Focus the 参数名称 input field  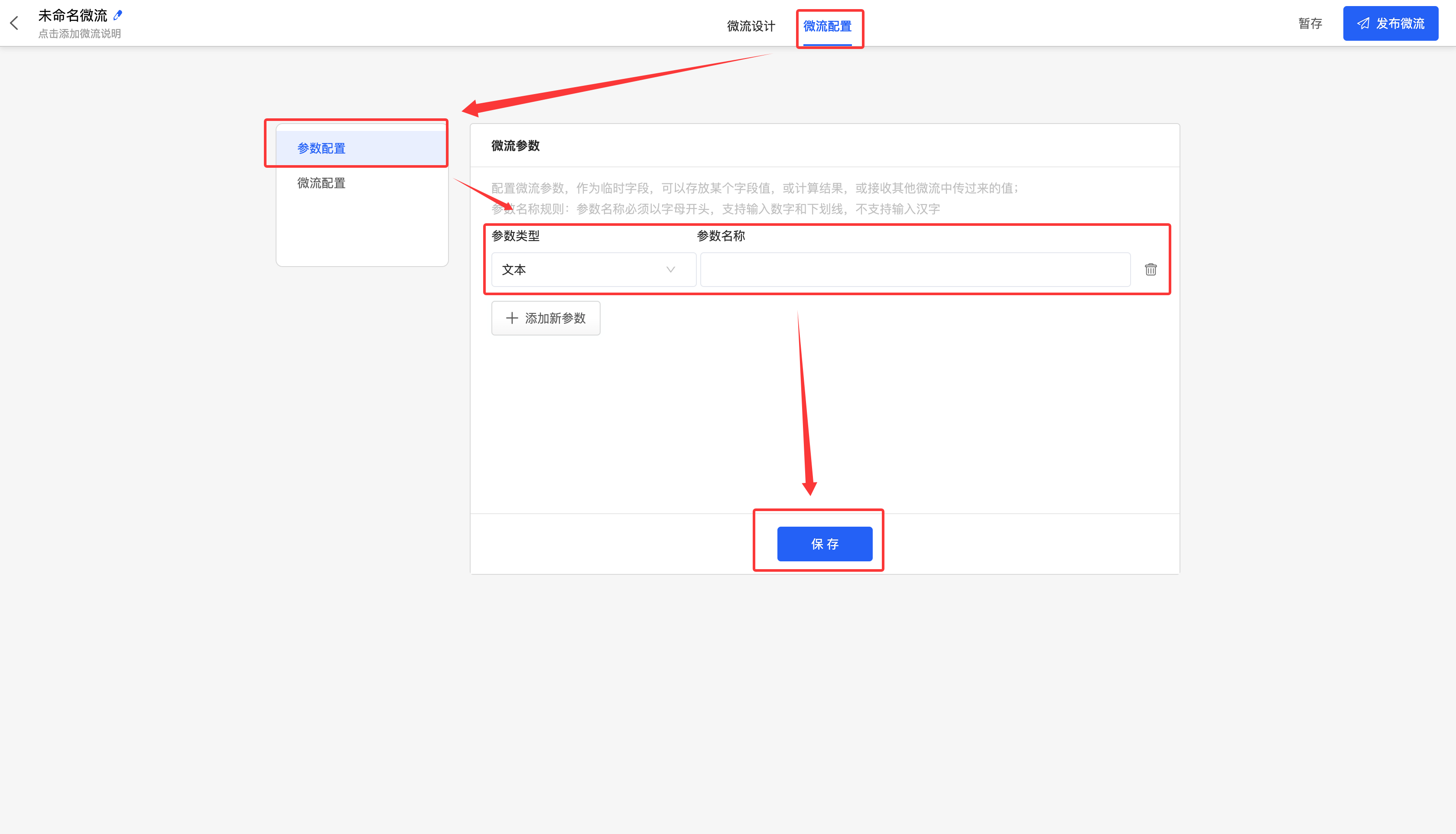[x=915, y=269]
